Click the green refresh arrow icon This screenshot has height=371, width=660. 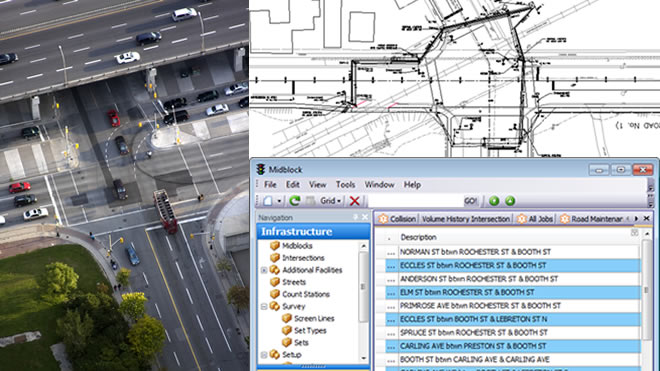294,201
